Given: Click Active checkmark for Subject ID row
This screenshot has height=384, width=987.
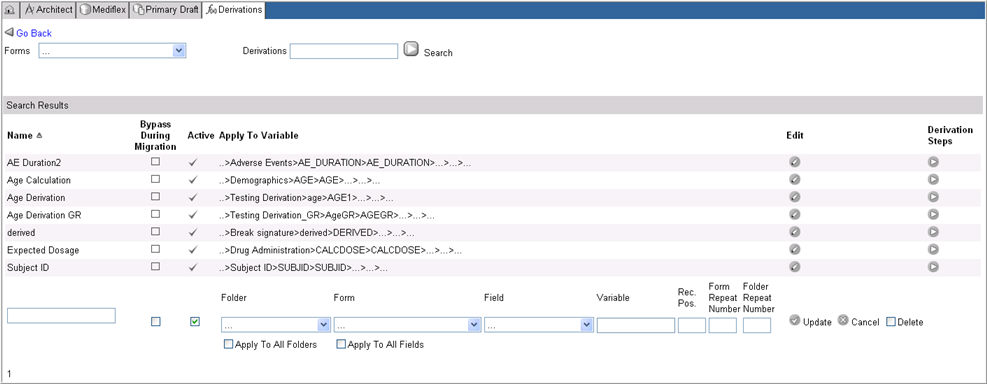Looking at the screenshot, I should pyautogui.click(x=193, y=267).
